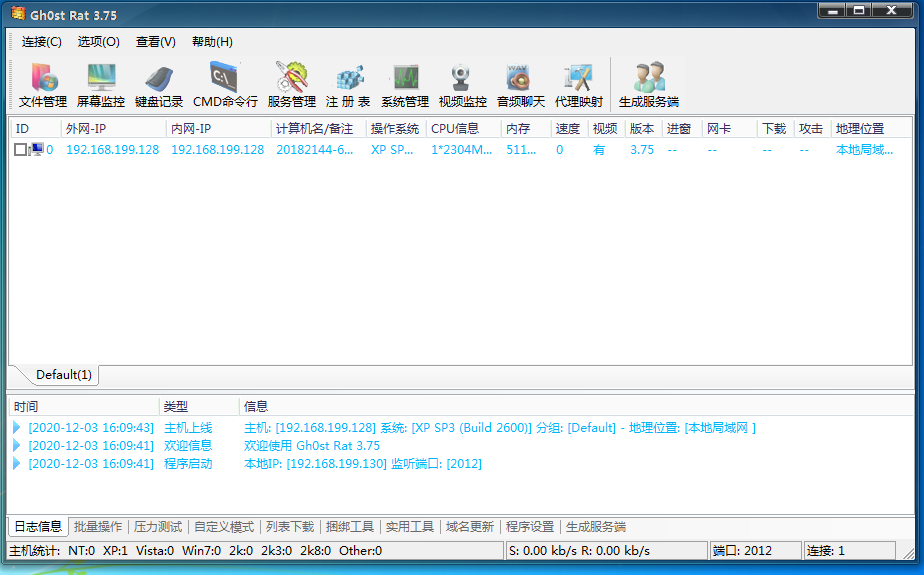Select the 键盘记录 keyboard toolbar icon
924x575 pixels.
point(159,85)
